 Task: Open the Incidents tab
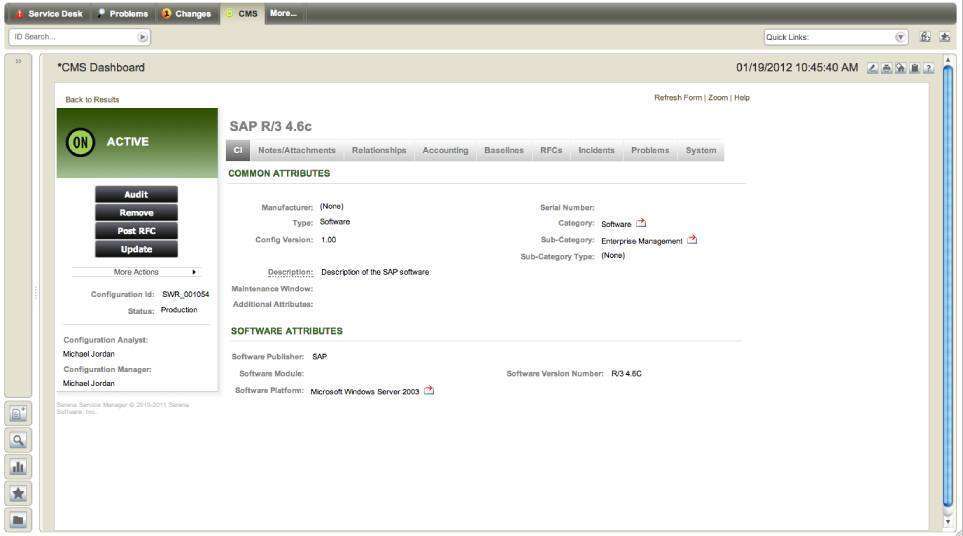(596, 150)
